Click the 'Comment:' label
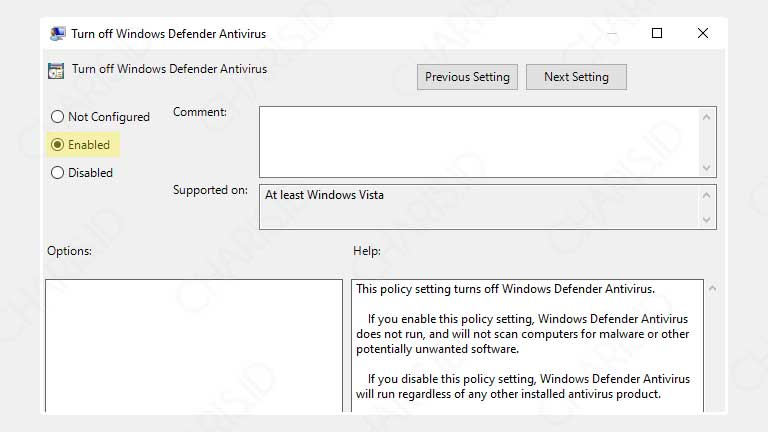 coord(200,112)
